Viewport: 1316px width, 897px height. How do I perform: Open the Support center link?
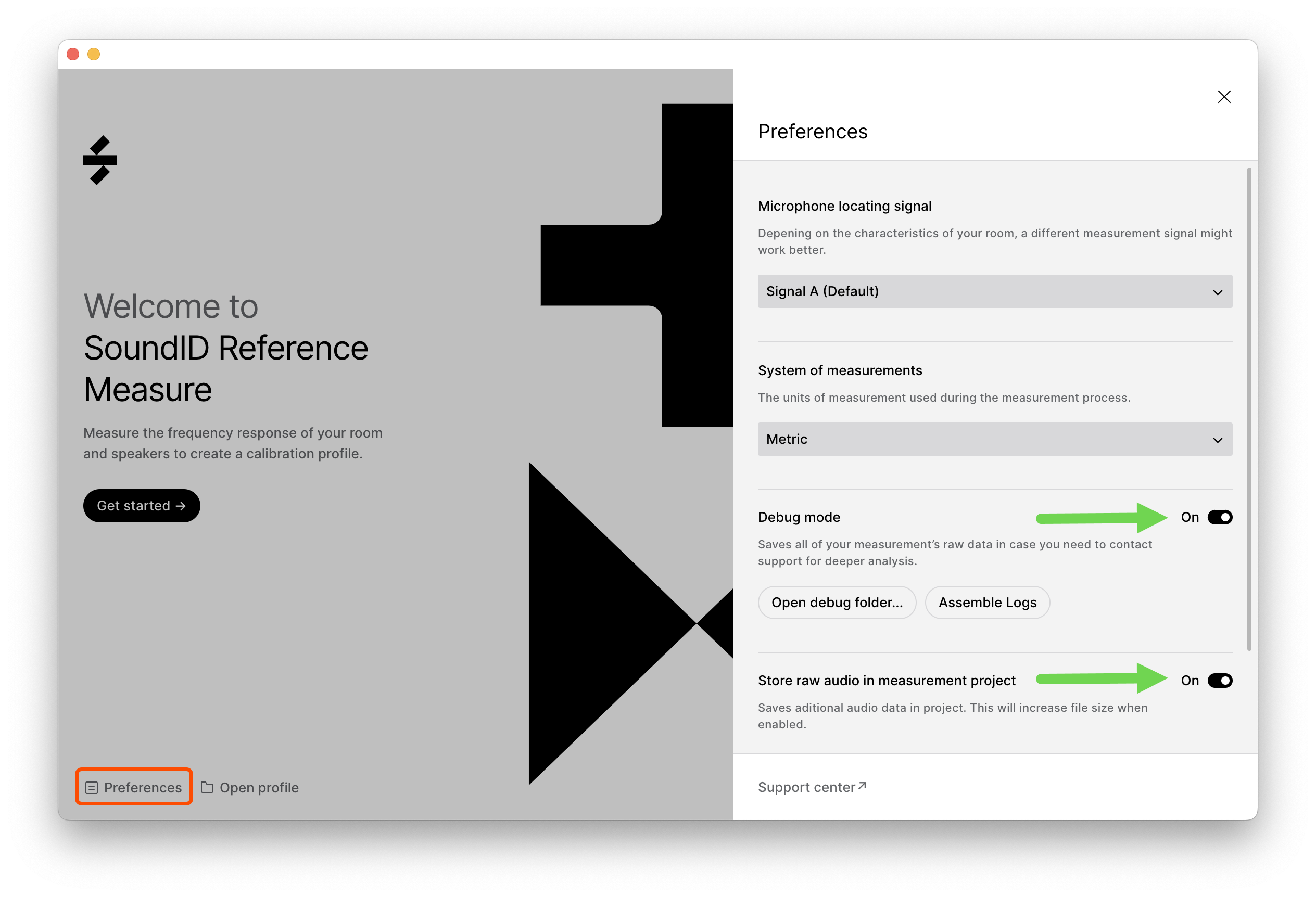(x=812, y=787)
